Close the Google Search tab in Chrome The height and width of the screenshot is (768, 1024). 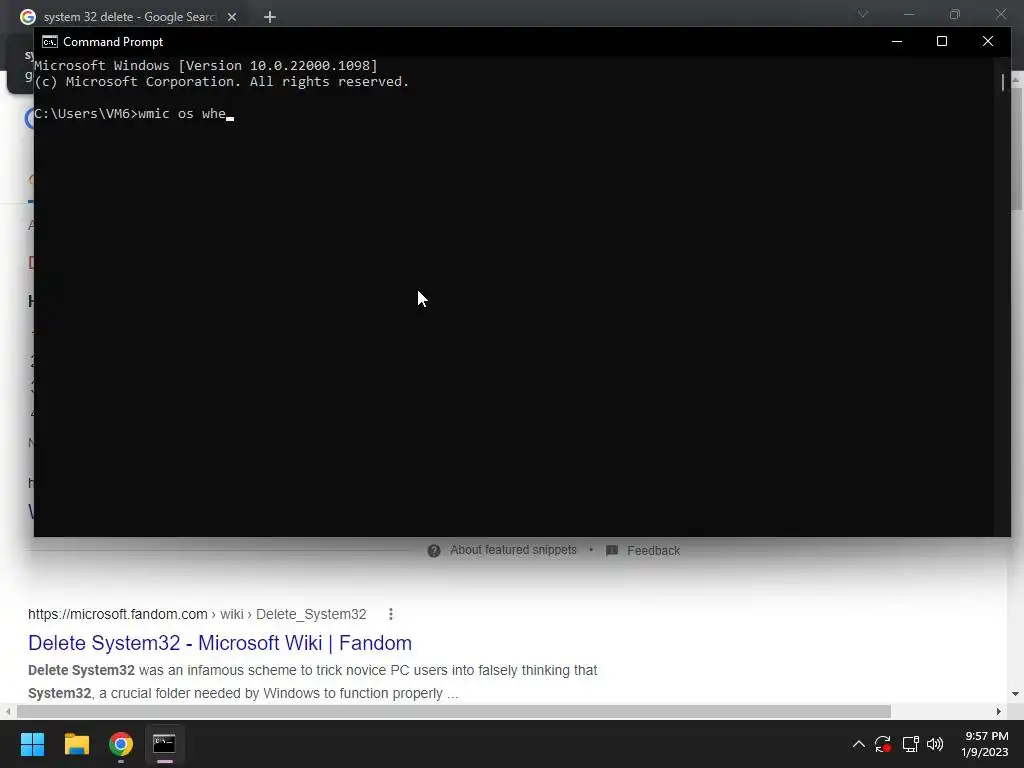pyautogui.click(x=232, y=17)
